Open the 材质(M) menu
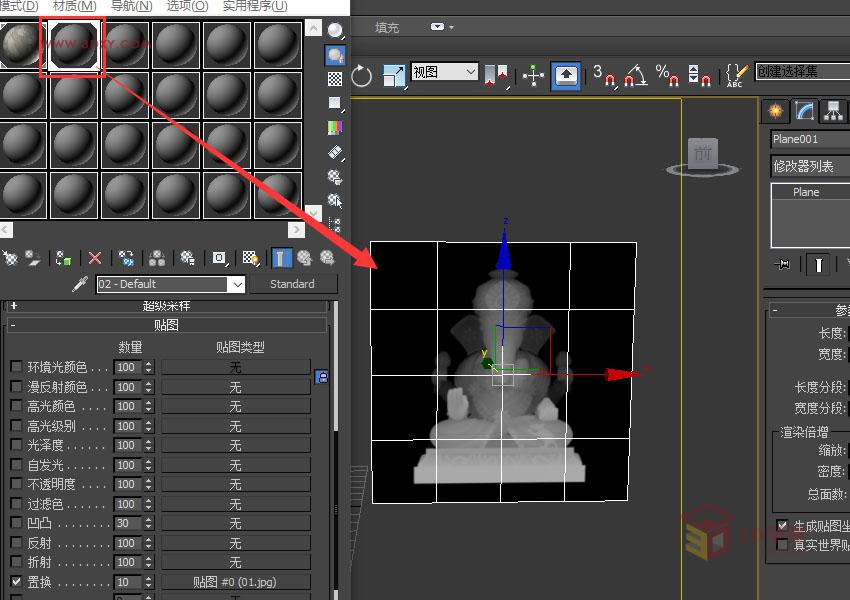This screenshot has width=850, height=600. click(x=73, y=7)
